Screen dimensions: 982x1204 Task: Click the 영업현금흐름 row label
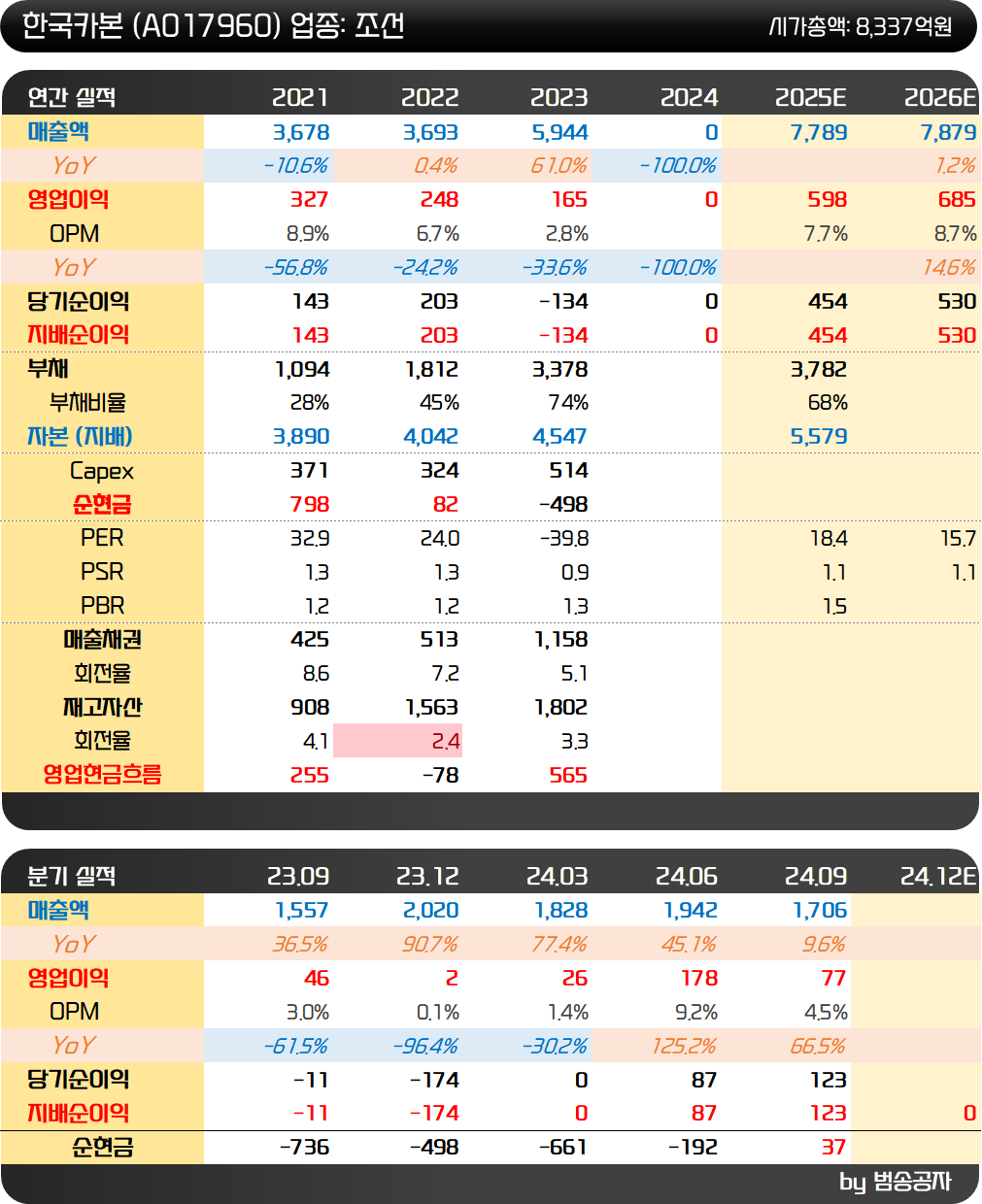pos(102,774)
